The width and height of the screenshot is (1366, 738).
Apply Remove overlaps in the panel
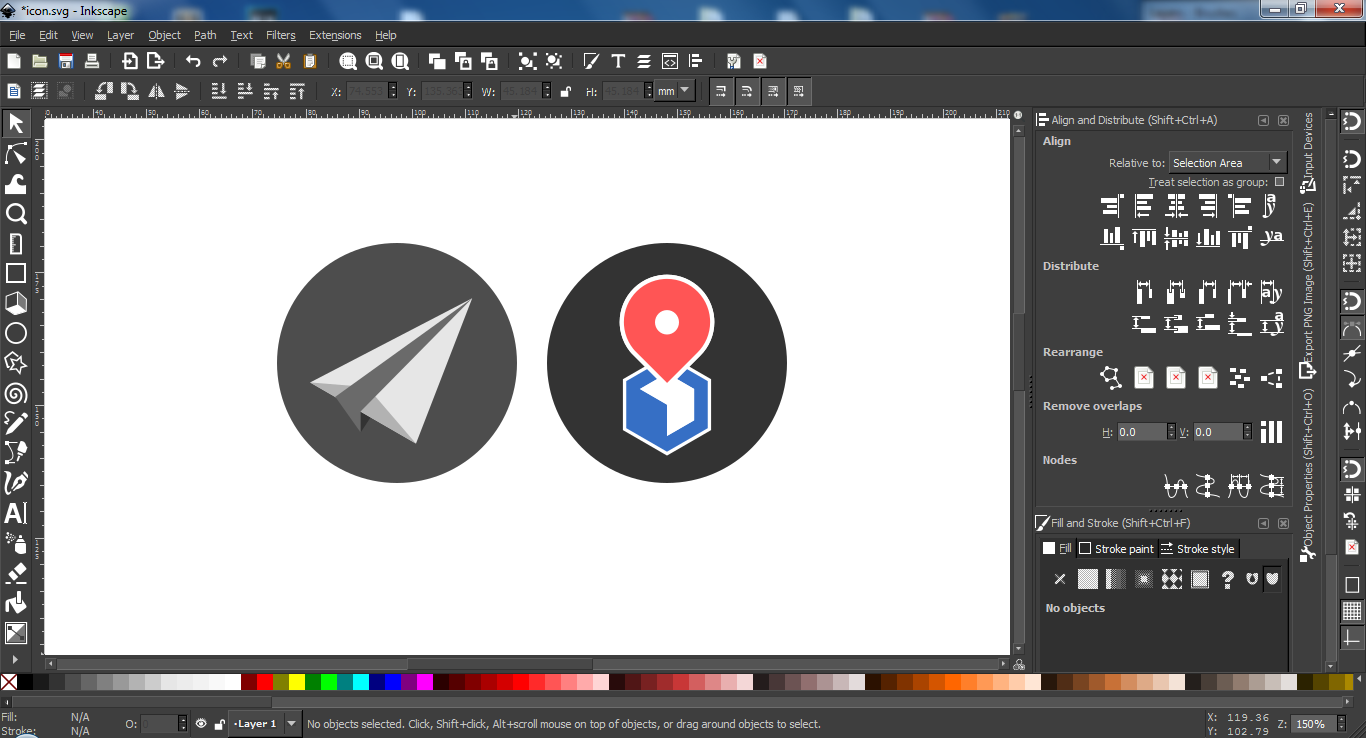pos(1271,431)
